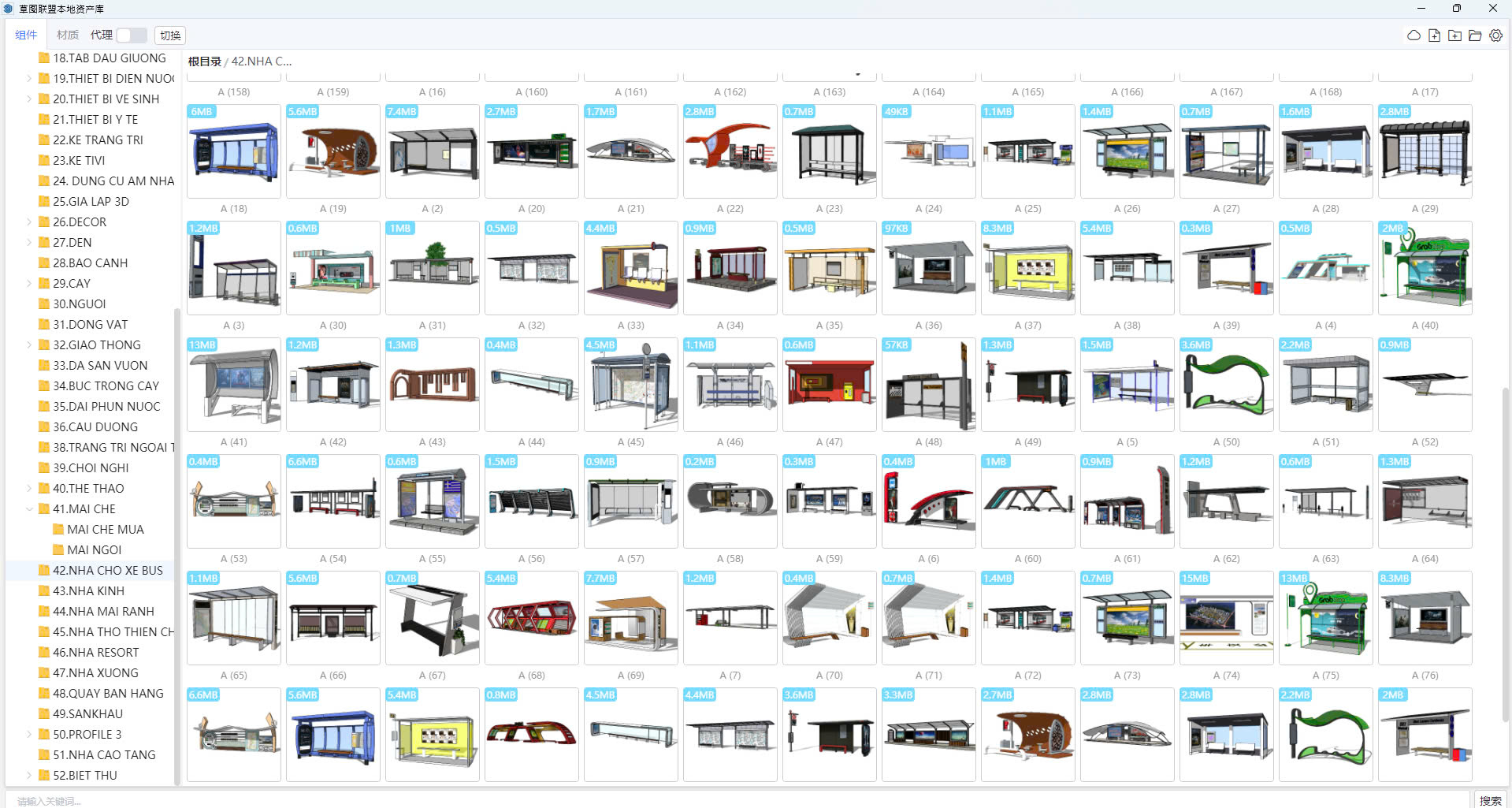Viewport: 1512px width, 808px height.
Task: Select the A (40) Grab bus stop thumbnail
Action: [x=1425, y=268]
